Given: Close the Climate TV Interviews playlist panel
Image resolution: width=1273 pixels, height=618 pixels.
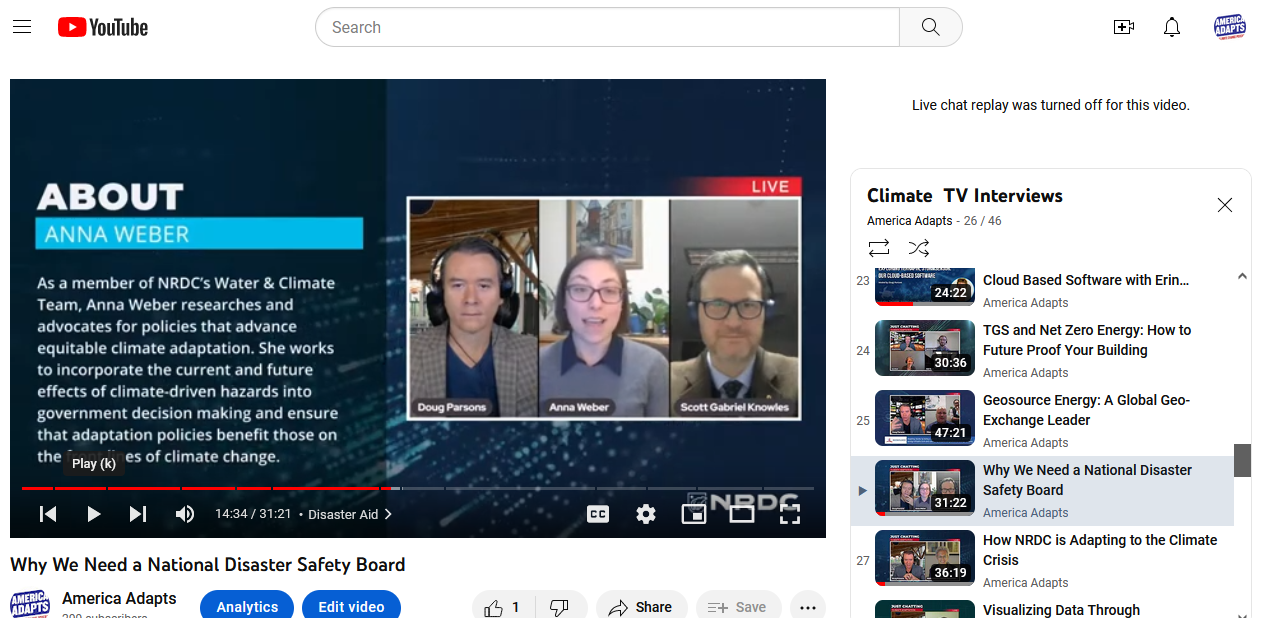Looking at the screenshot, I should click(1224, 205).
